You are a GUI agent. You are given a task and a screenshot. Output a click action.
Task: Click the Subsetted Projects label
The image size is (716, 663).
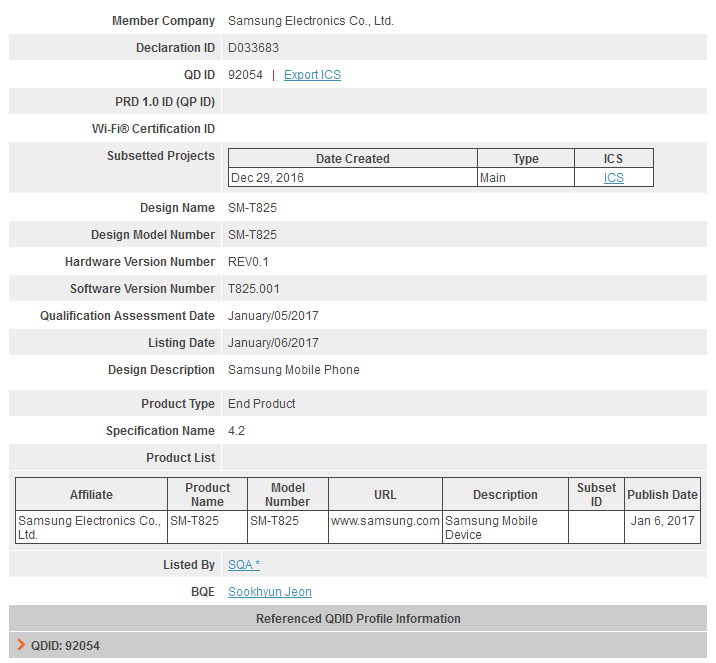(x=161, y=156)
